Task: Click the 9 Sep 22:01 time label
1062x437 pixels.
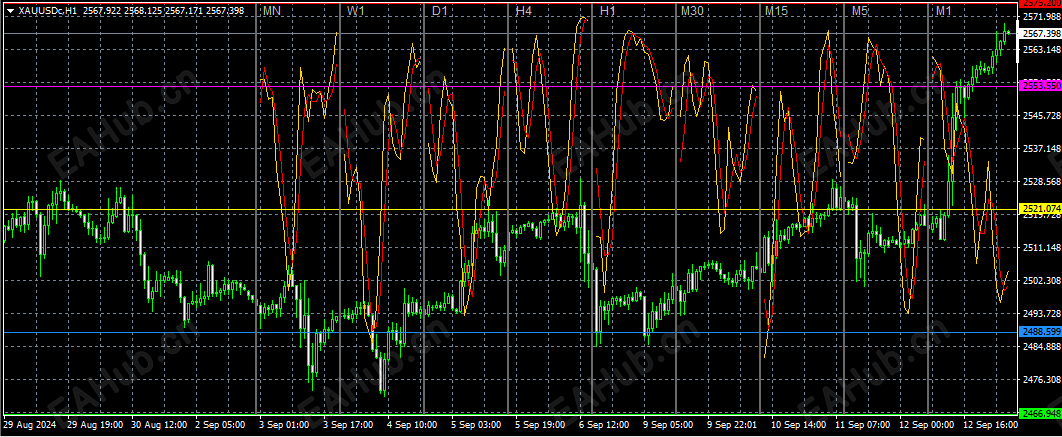Action: (731, 425)
